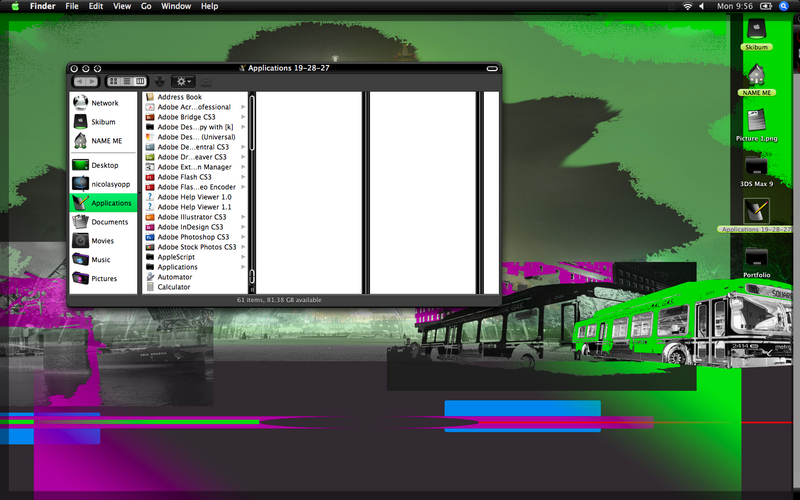The width and height of the screenshot is (800, 500).
Task: Open Pictures folder in sidebar
Action: pos(104,279)
